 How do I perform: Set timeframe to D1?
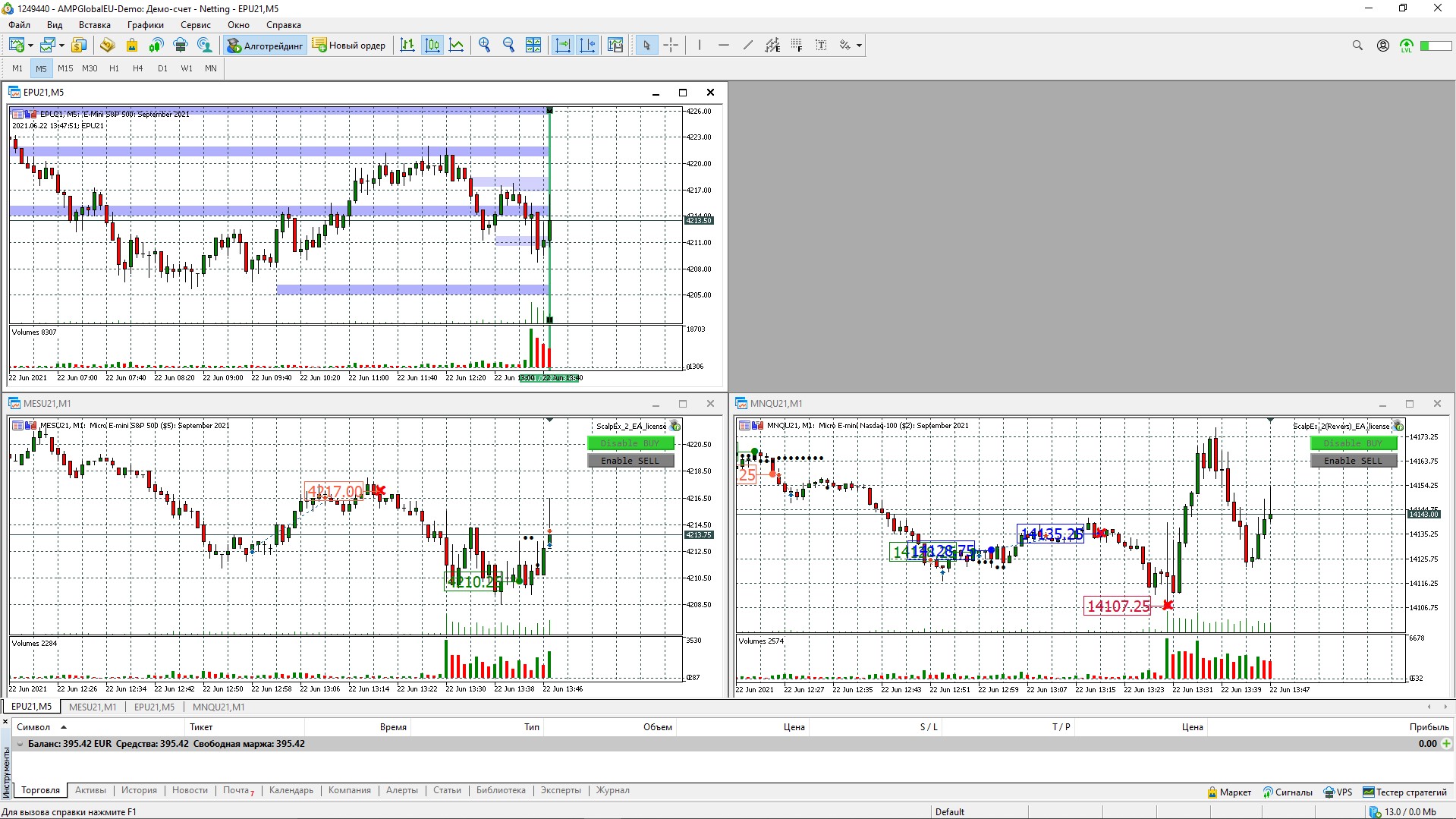(x=162, y=68)
